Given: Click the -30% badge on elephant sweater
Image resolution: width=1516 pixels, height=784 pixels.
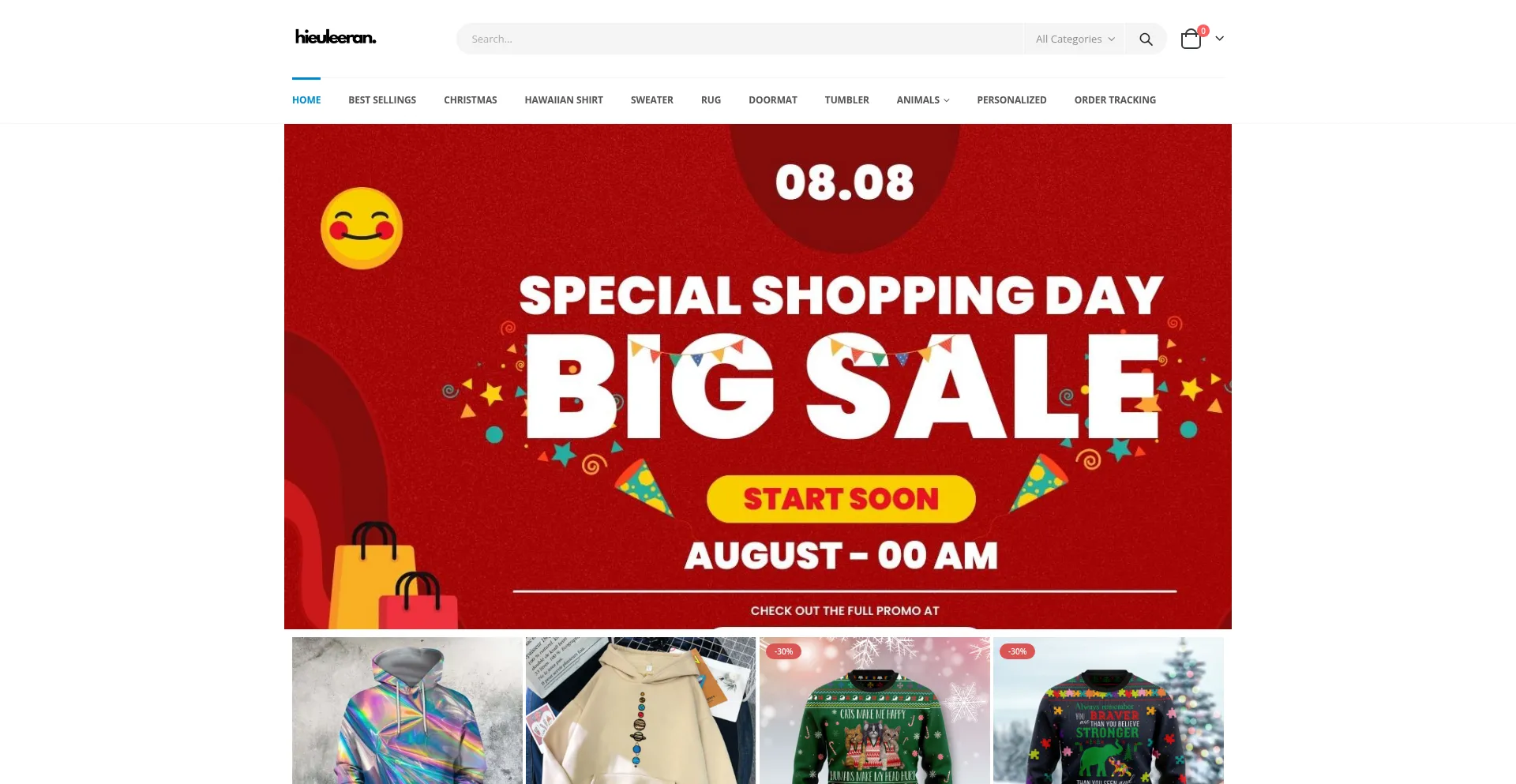Looking at the screenshot, I should click(x=1017, y=651).
